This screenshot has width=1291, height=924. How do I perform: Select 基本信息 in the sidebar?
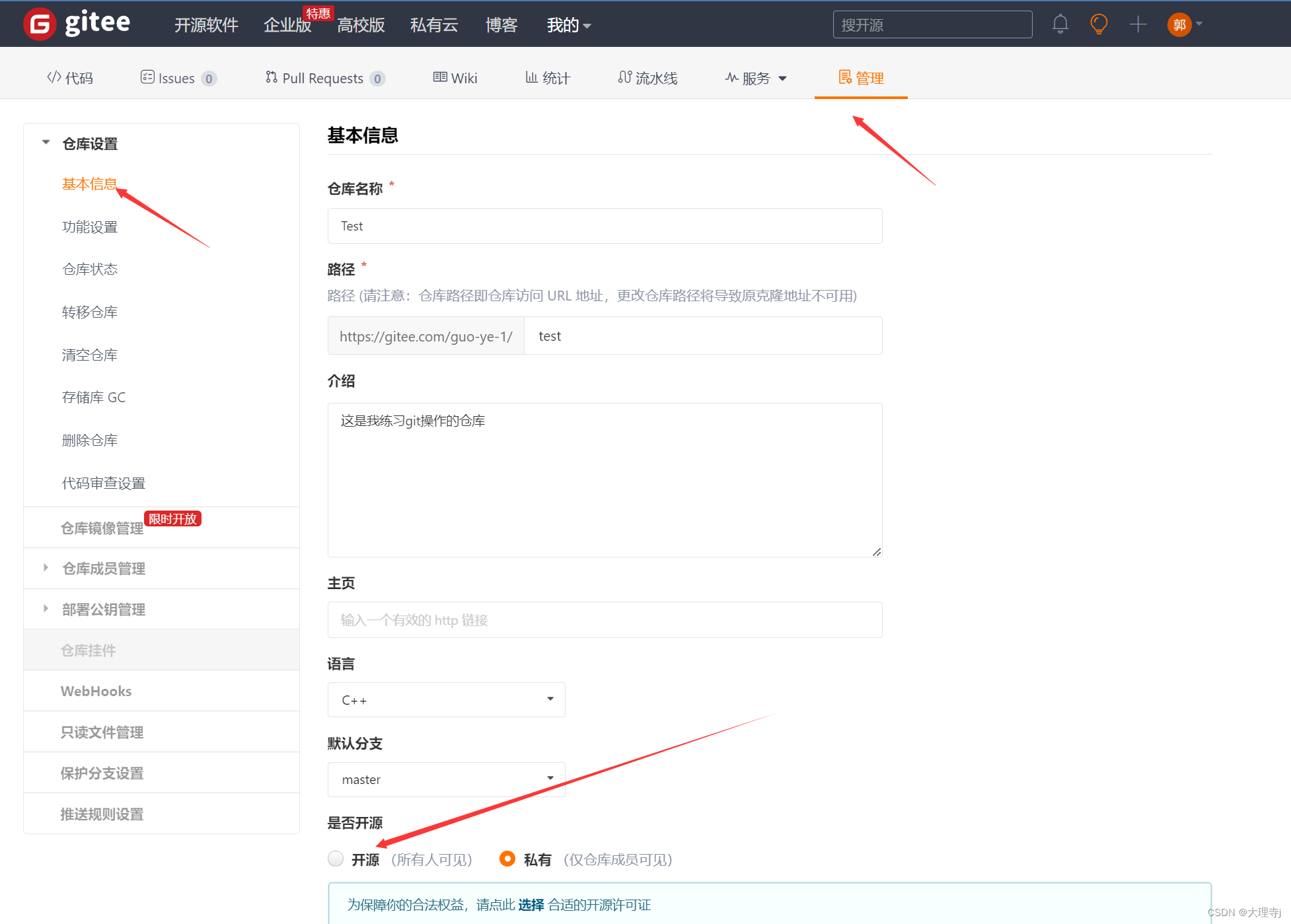[x=89, y=184]
